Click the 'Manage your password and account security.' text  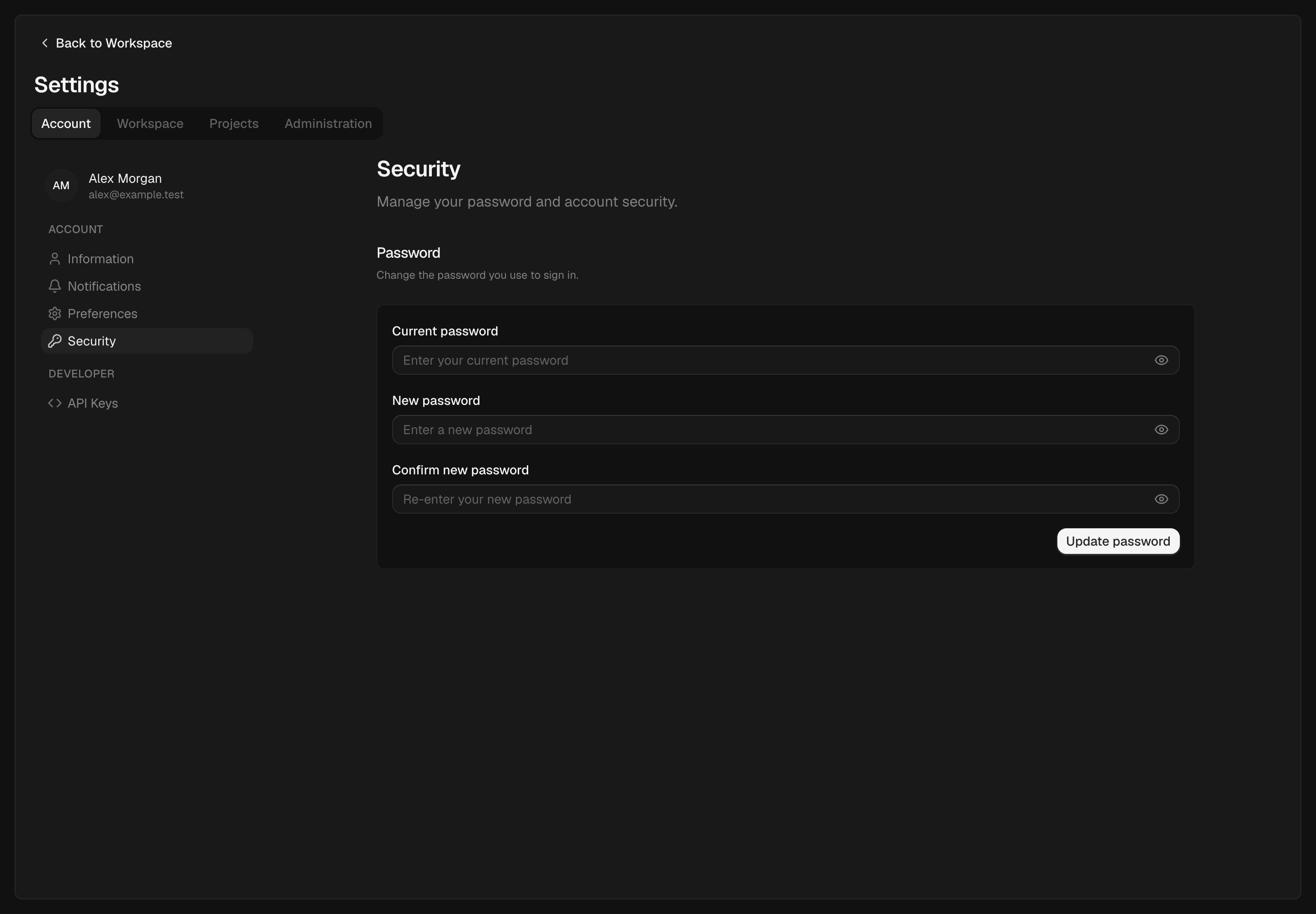pos(527,202)
